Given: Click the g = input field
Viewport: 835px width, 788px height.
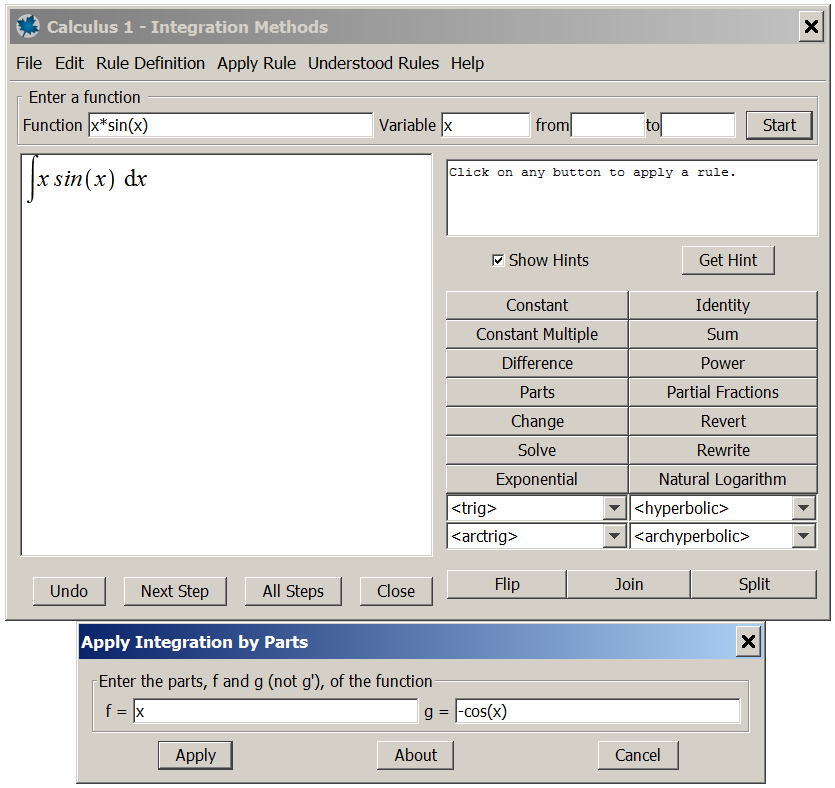Looking at the screenshot, I should pos(597,712).
